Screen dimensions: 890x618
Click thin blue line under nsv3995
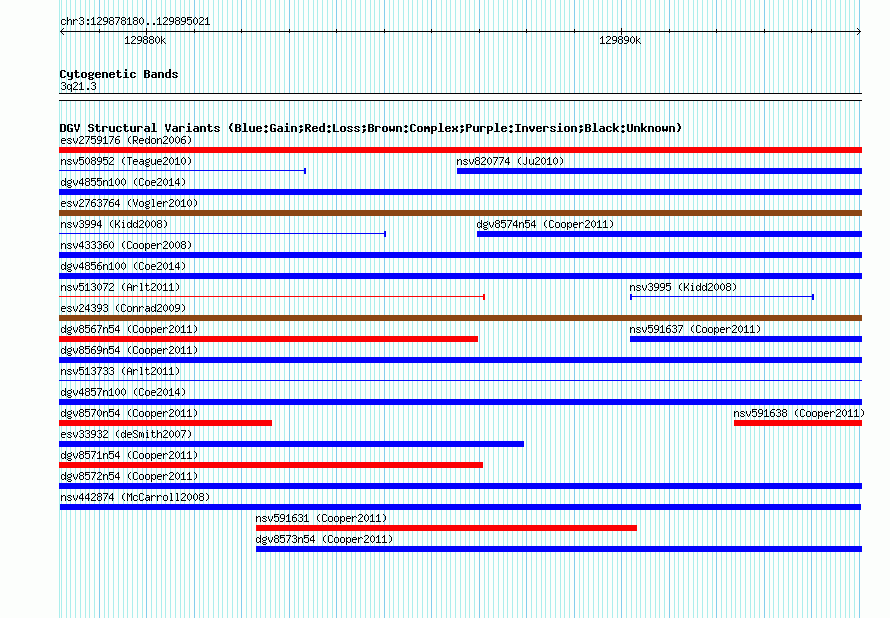pyautogui.click(x=722, y=297)
